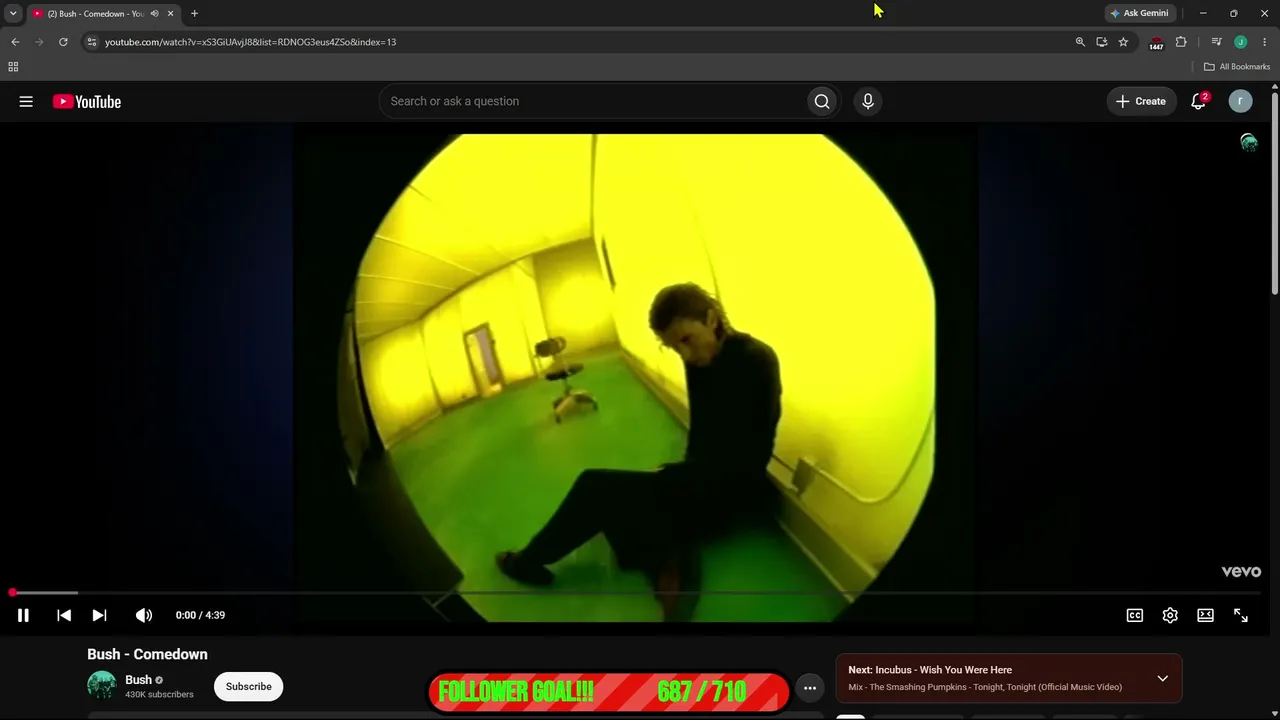Open more actions three-dot menu
The width and height of the screenshot is (1280, 720).
click(x=810, y=688)
